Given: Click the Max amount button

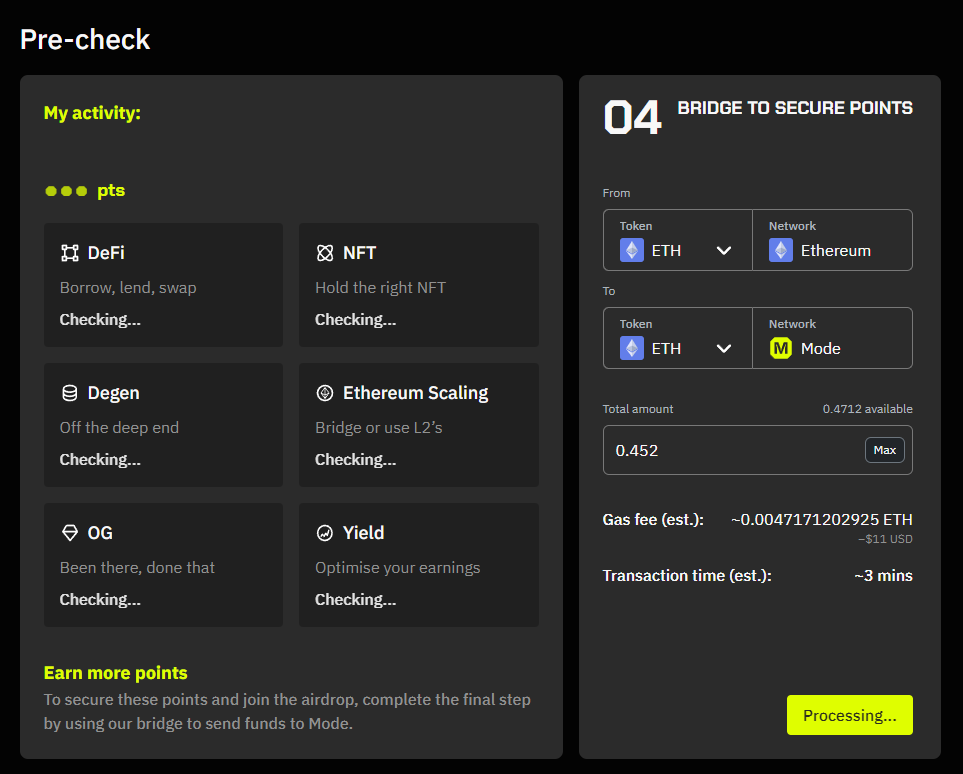Looking at the screenshot, I should 885,450.
